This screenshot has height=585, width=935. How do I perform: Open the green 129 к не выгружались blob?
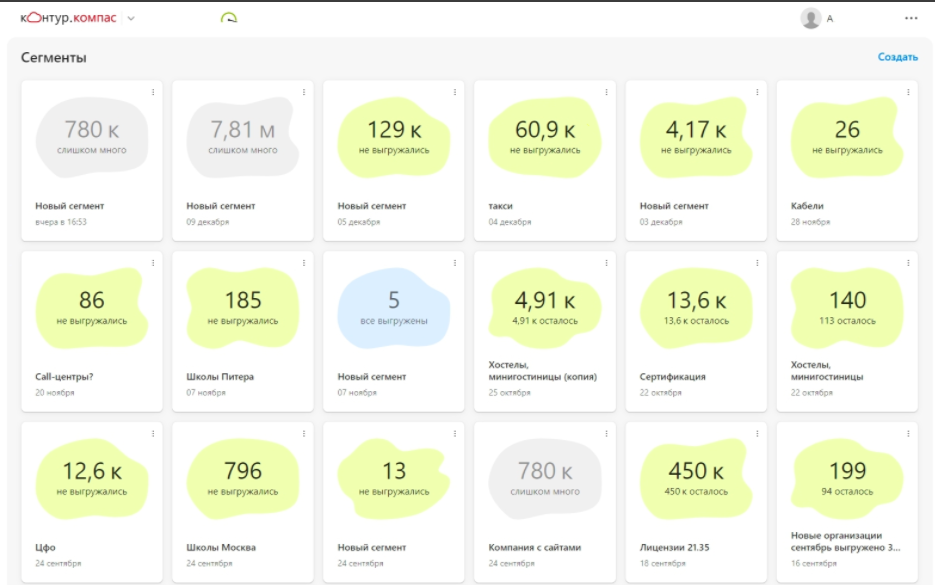(x=394, y=138)
